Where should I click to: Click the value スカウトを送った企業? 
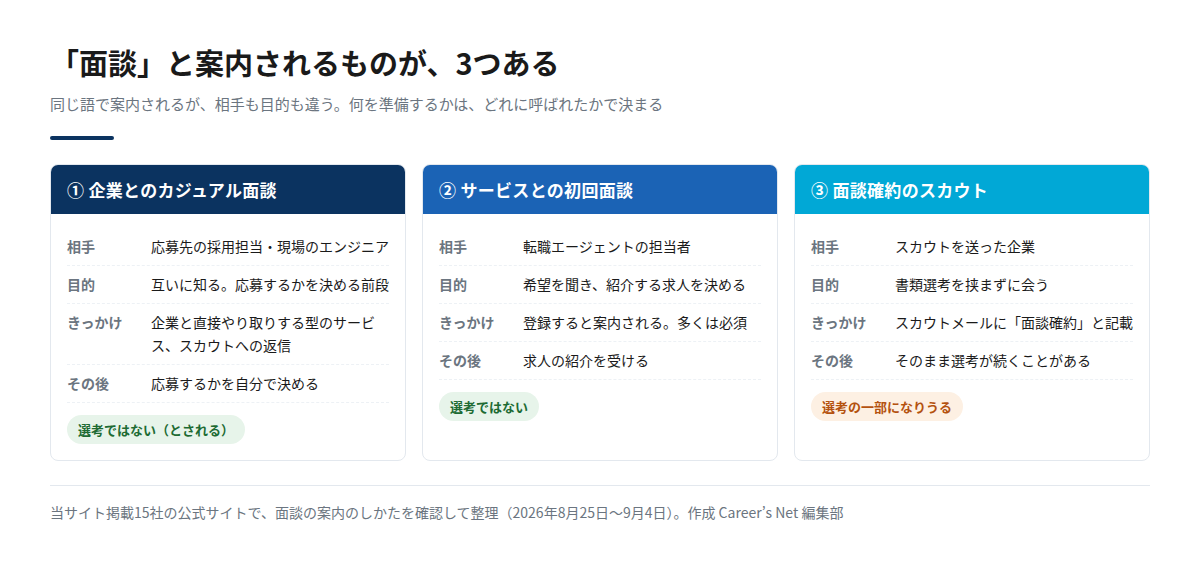pos(965,247)
